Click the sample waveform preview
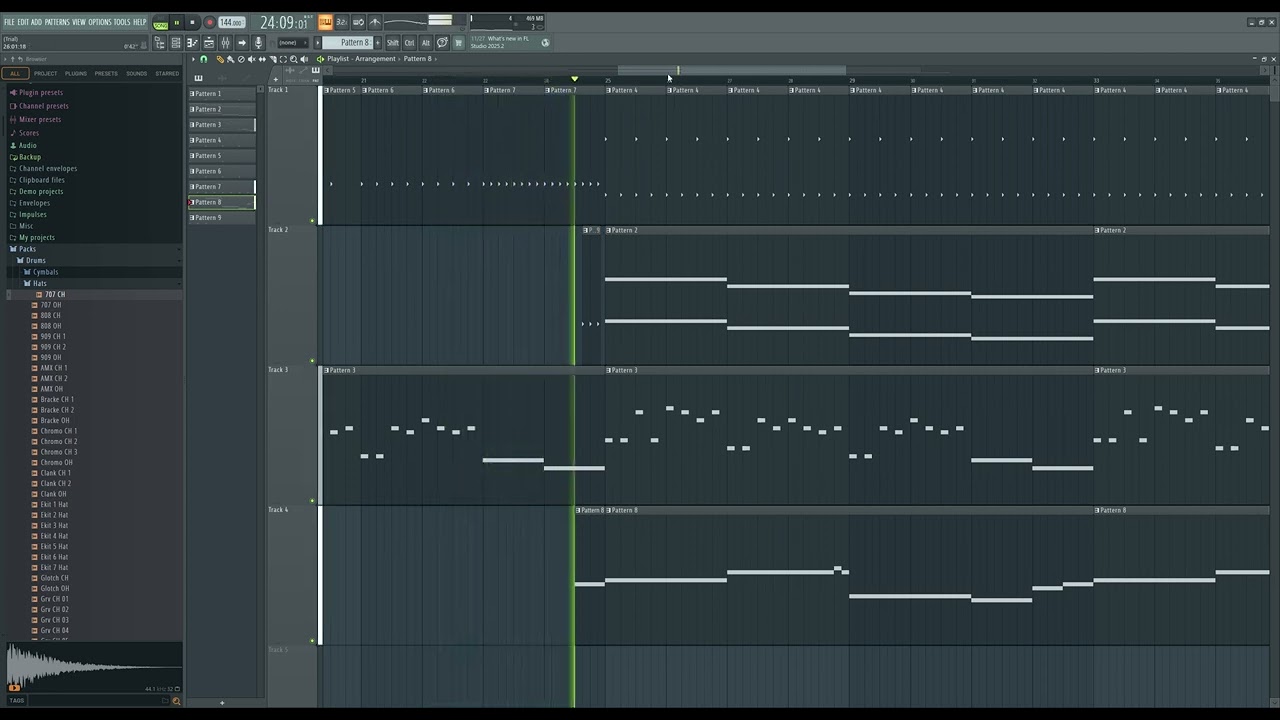The height and width of the screenshot is (720, 1280). [92, 668]
